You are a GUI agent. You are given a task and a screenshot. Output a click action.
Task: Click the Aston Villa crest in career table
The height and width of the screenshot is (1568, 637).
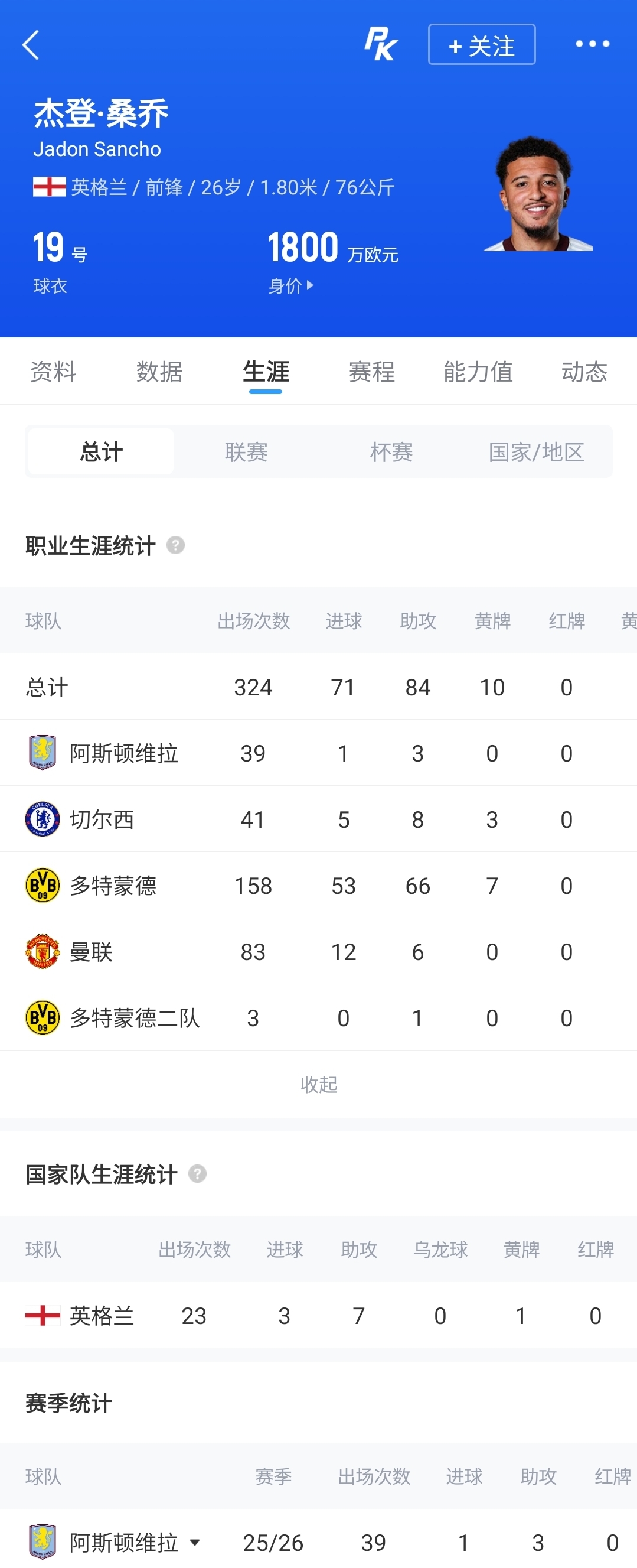(x=43, y=753)
